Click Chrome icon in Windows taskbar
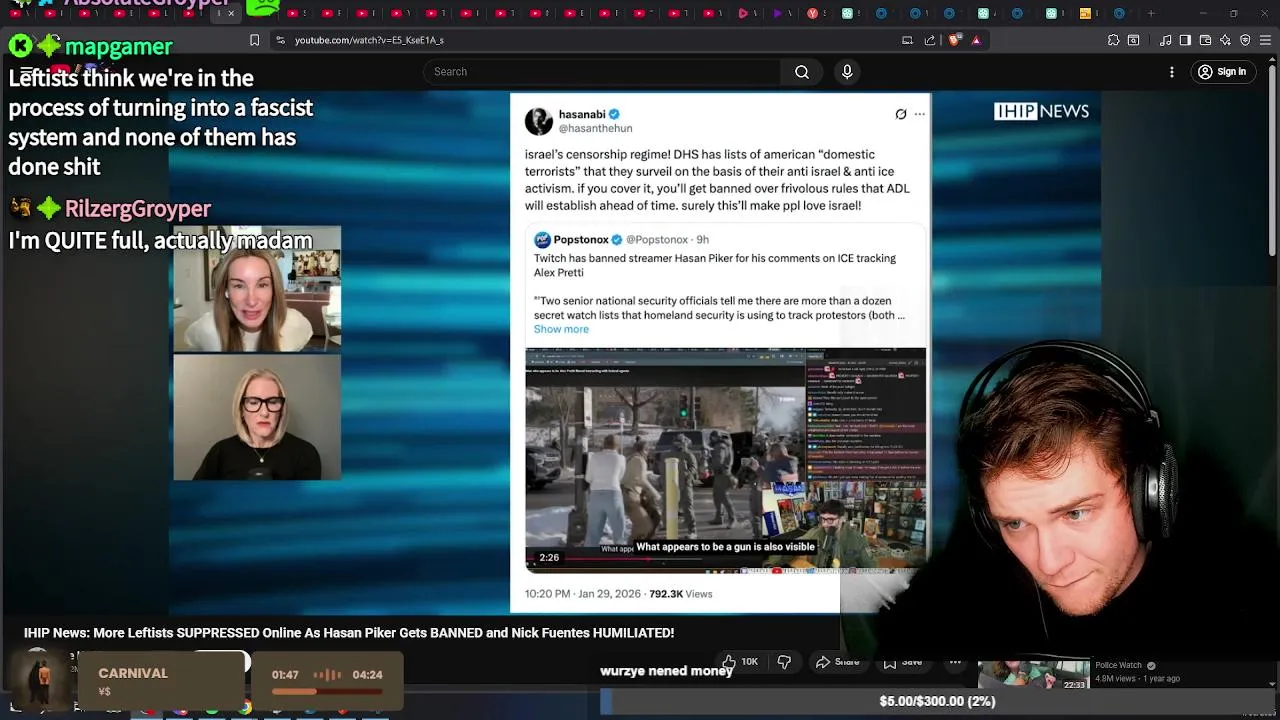1280x720 pixels. pos(245,709)
